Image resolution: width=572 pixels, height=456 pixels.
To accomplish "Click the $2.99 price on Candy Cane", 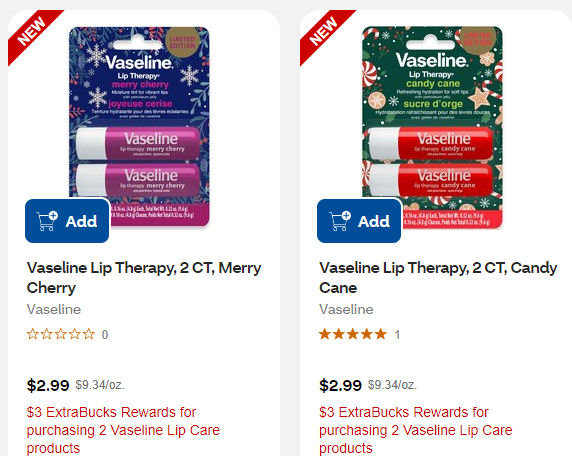I will [x=340, y=385].
